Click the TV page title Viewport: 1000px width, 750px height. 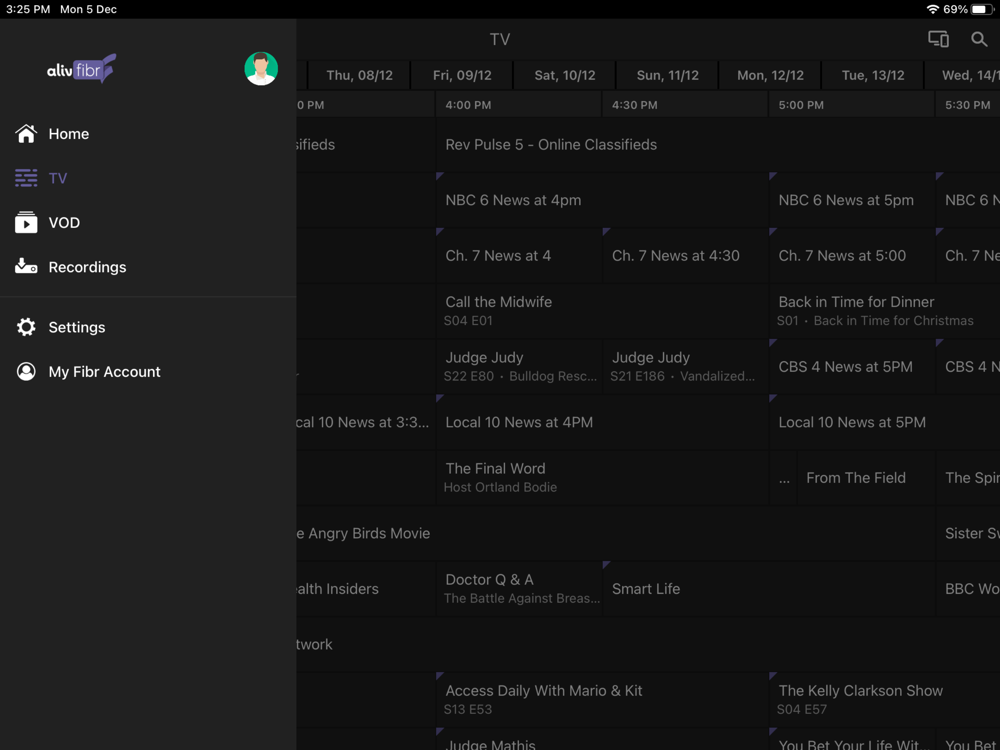[500, 40]
